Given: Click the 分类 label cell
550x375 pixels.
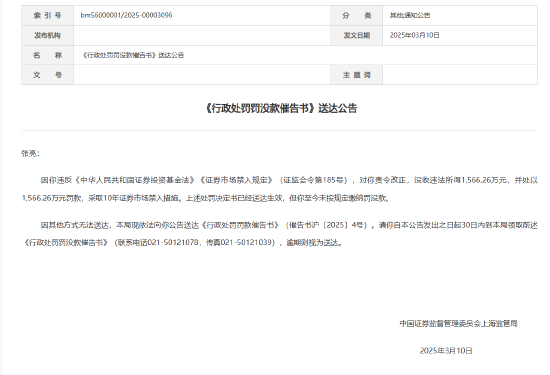Looking at the screenshot, I should tap(356, 15).
